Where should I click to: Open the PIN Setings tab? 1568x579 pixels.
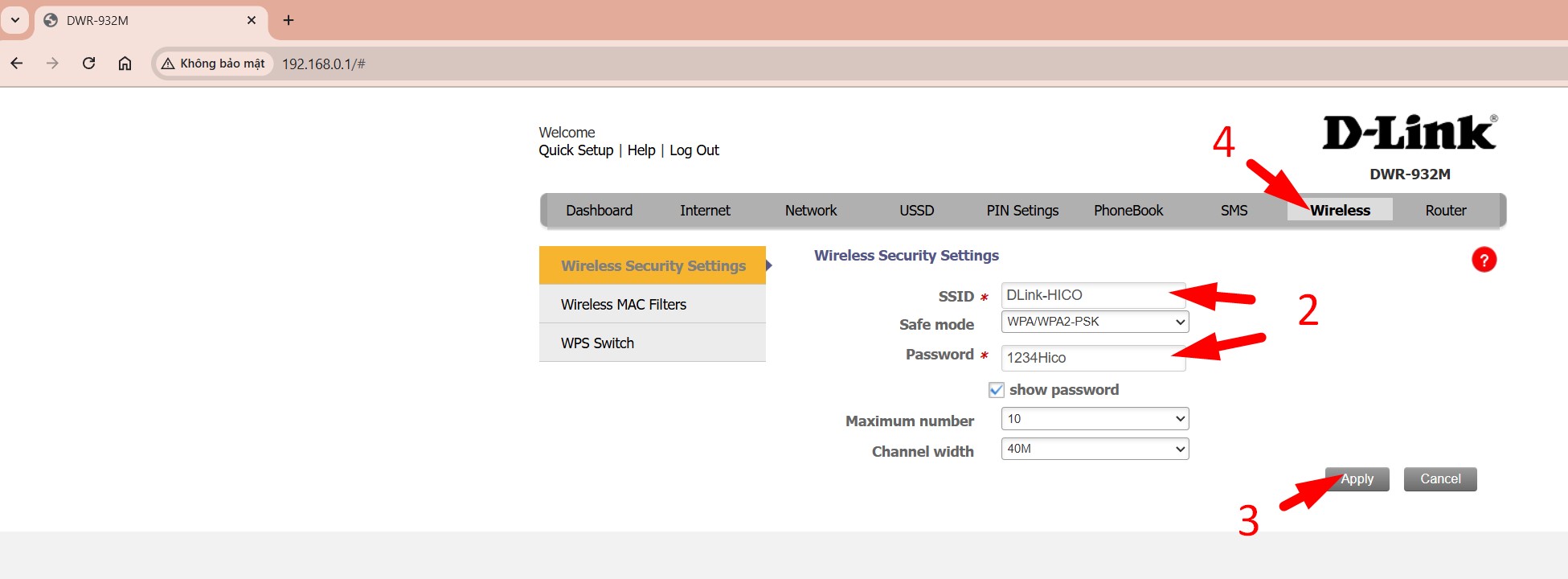[1022, 211]
